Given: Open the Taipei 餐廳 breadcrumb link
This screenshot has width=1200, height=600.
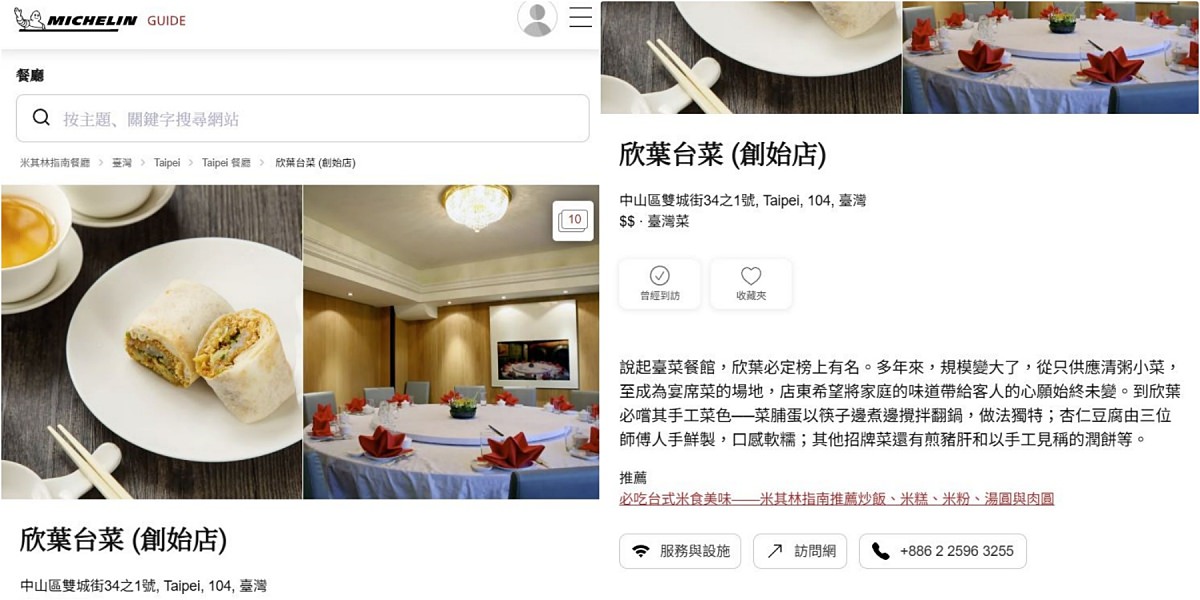Looking at the screenshot, I should 226,163.
